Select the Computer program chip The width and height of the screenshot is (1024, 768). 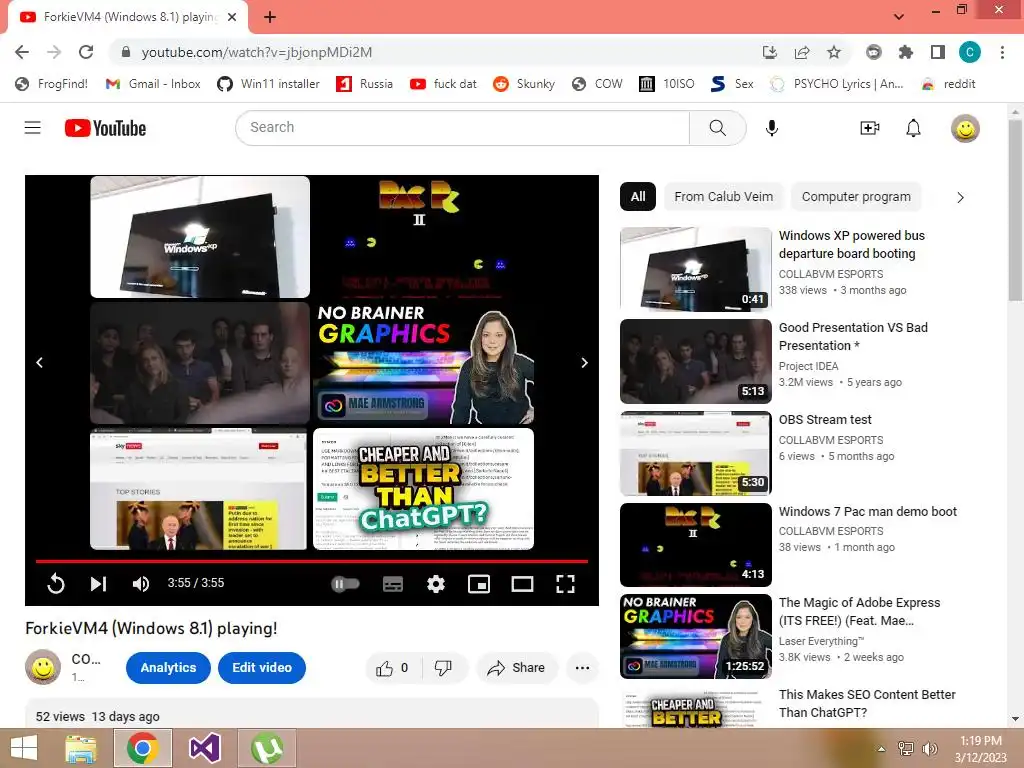pos(856,197)
